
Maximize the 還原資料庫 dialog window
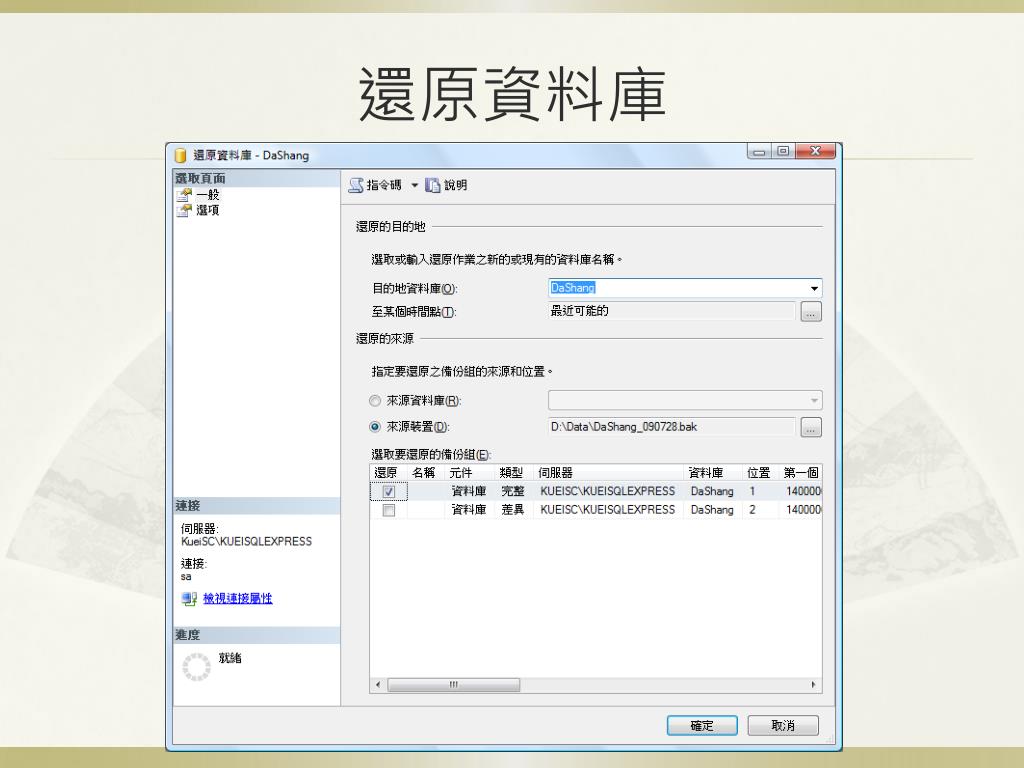click(783, 152)
